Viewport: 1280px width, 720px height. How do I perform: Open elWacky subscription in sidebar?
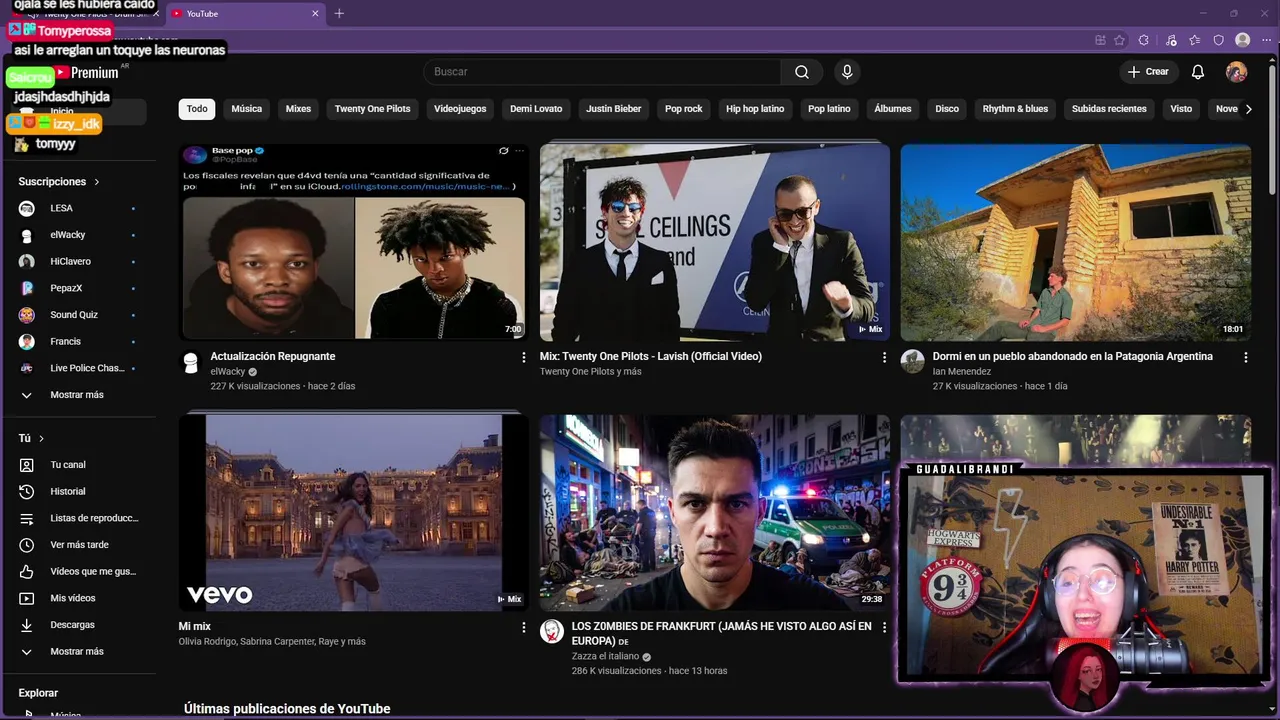click(x=78, y=235)
